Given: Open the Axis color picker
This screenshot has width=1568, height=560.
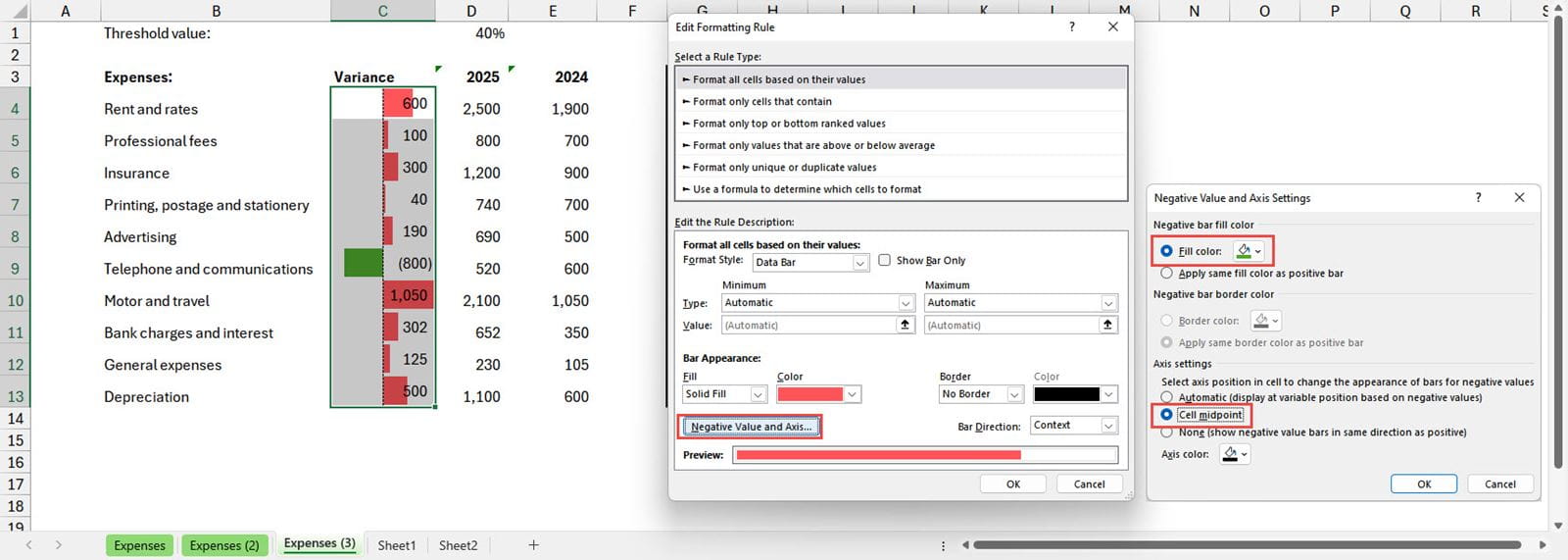Looking at the screenshot, I should pyautogui.click(x=1234, y=454).
